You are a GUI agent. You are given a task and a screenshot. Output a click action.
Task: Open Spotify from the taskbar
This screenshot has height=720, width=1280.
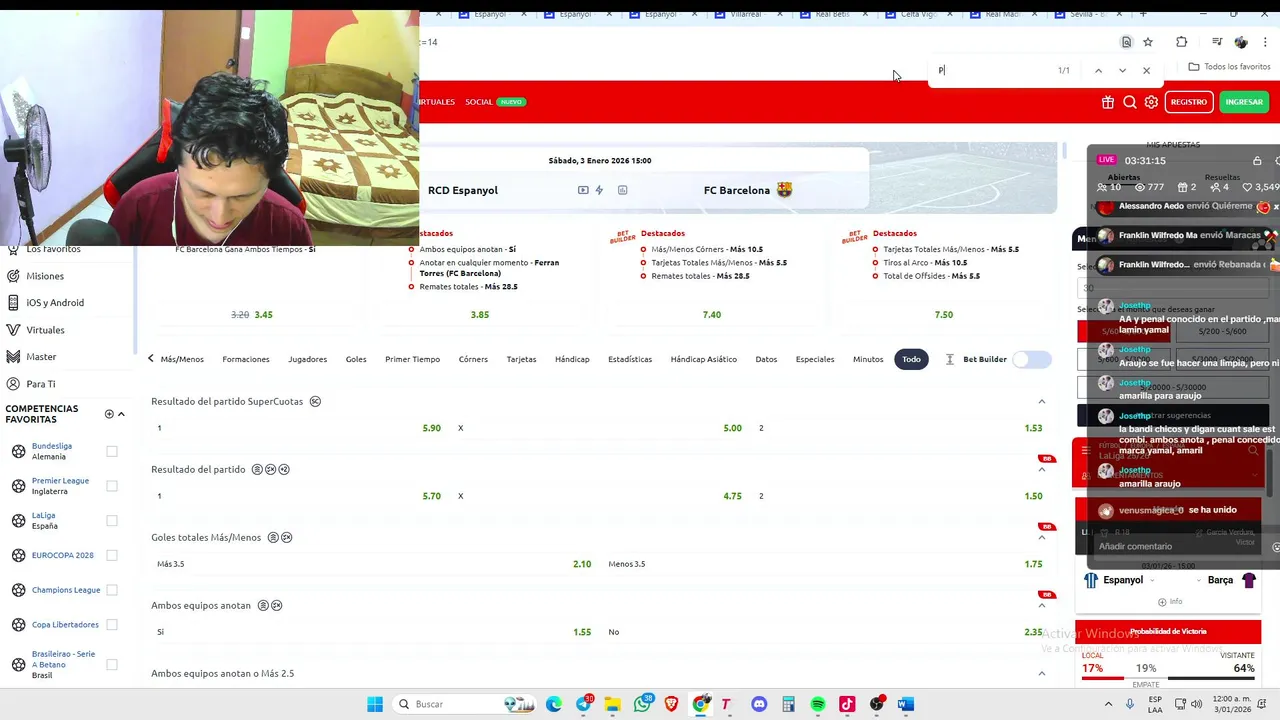(818, 704)
